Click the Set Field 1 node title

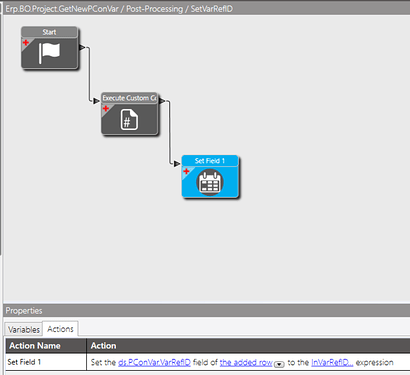[x=210, y=161]
